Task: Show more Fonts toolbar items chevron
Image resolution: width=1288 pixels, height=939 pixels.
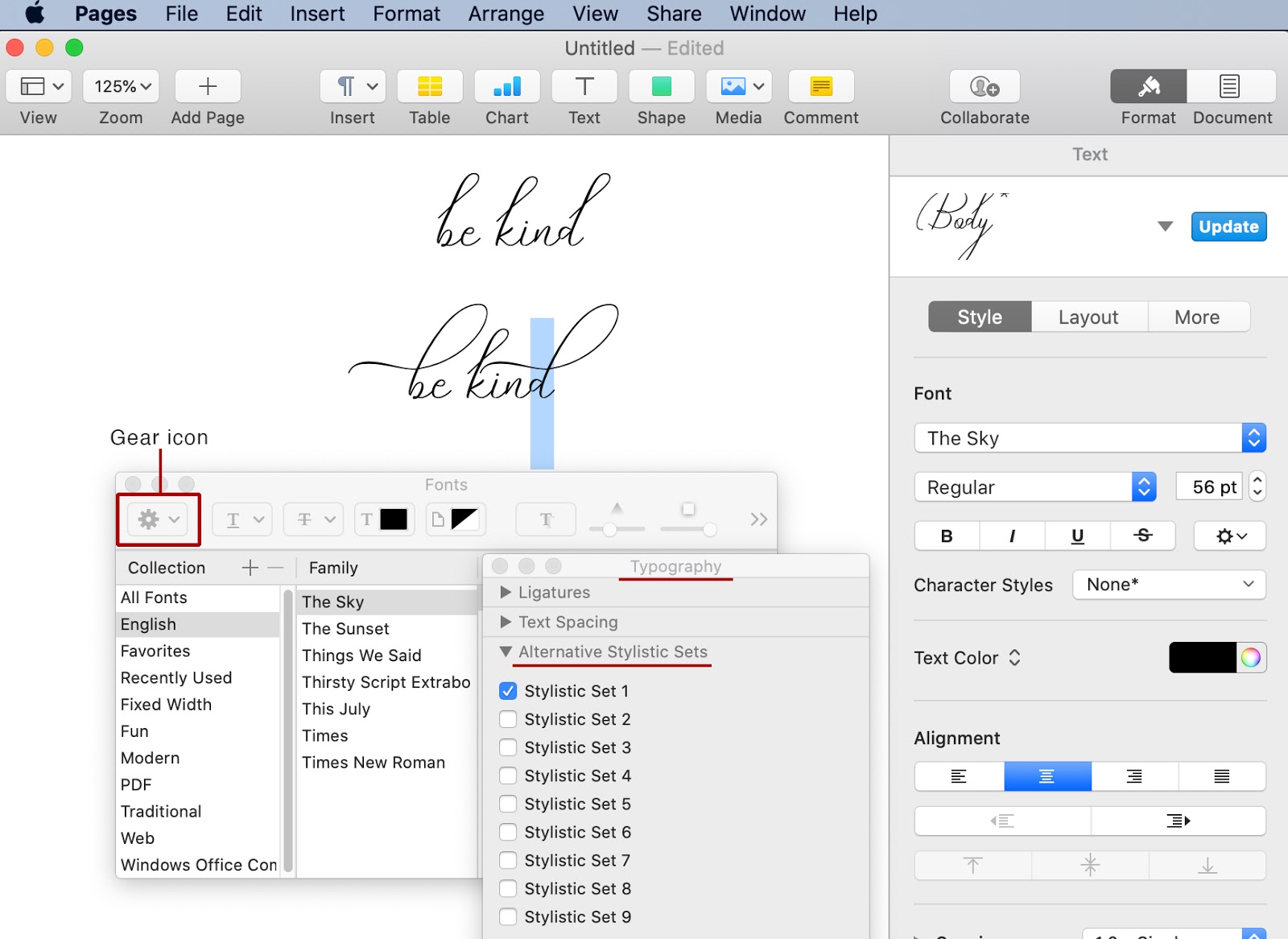Action: tap(758, 519)
